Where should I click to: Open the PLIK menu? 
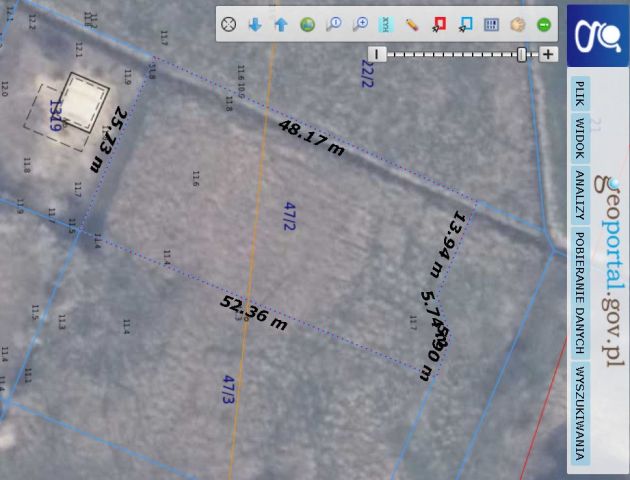click(x=579, y=95)
